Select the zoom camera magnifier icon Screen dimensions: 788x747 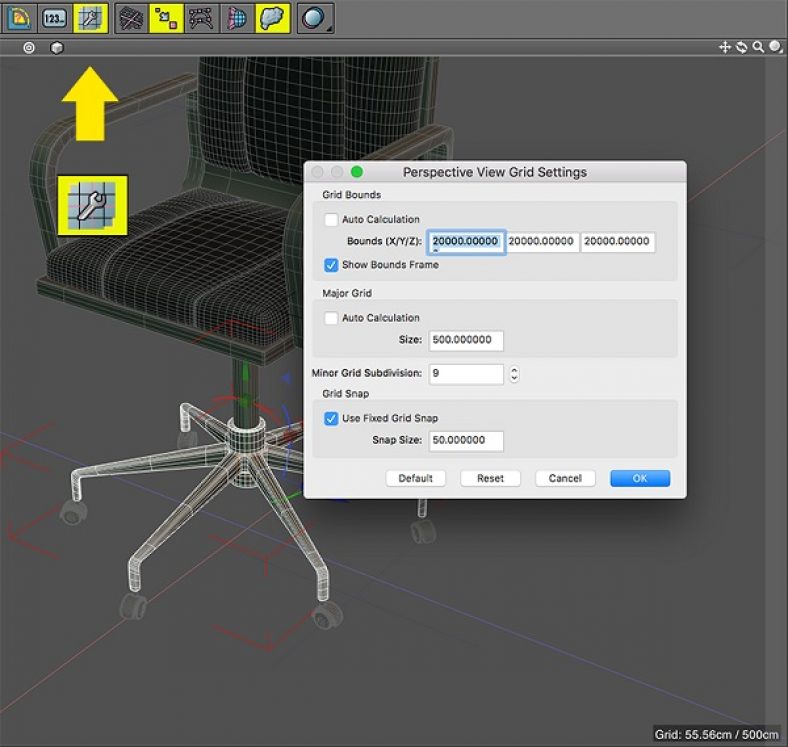pyautogui.click(x=758, y=47)
